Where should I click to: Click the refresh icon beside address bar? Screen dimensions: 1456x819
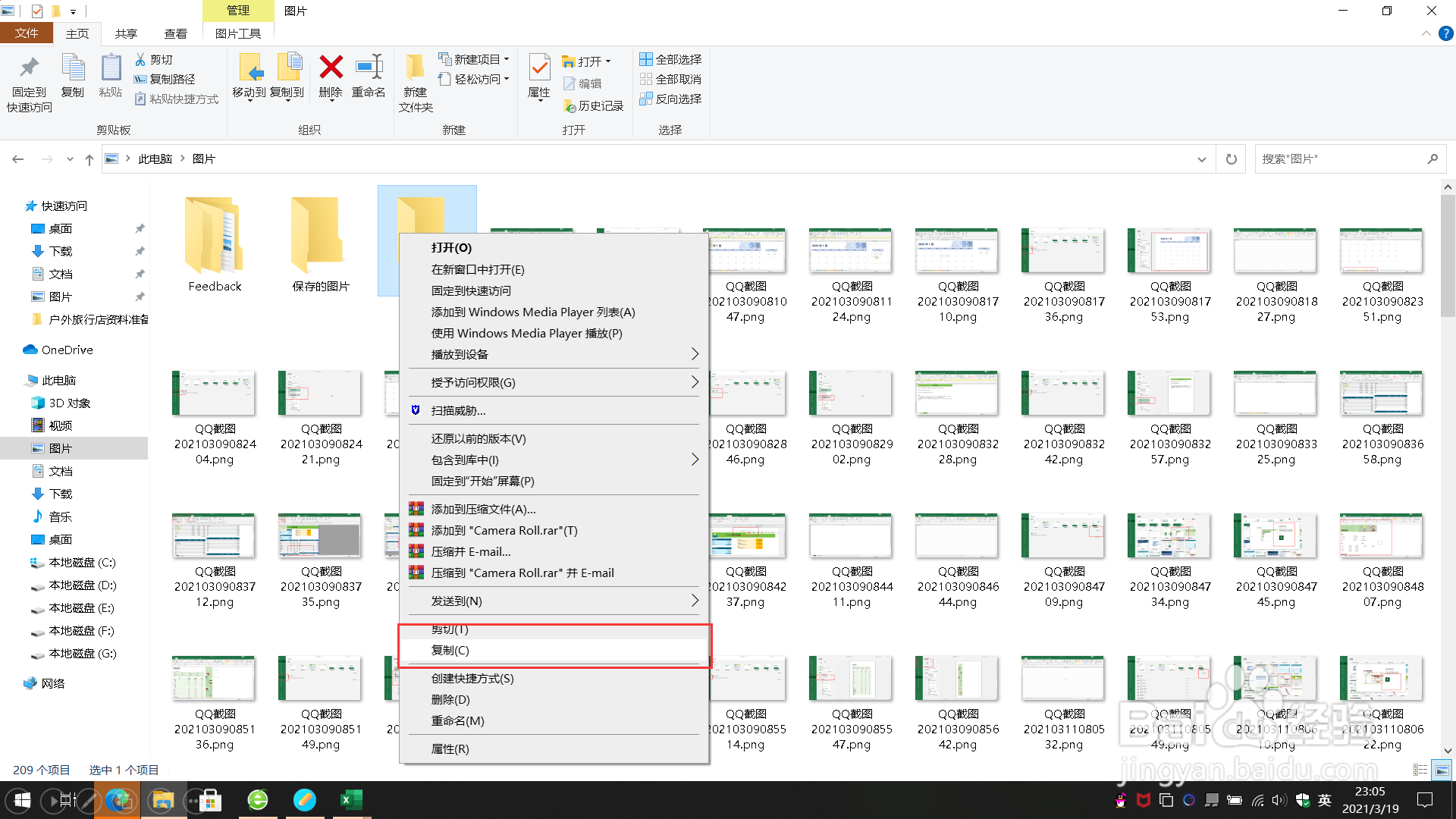[x=1231, y=159]
